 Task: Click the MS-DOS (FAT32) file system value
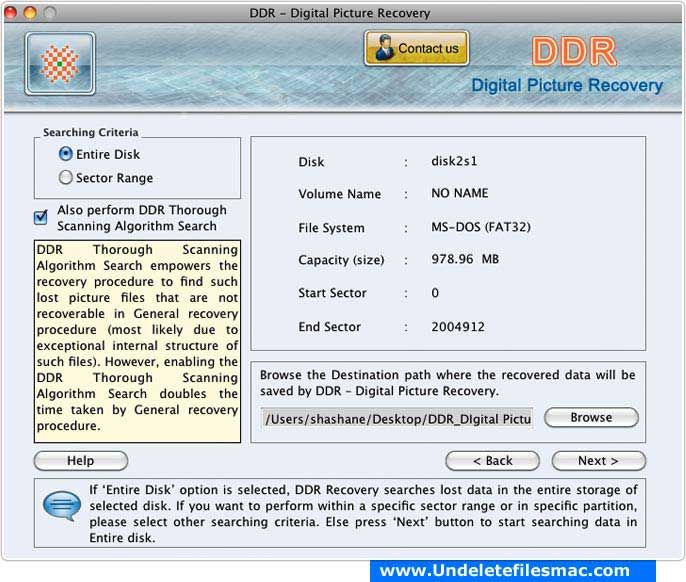tap(481, 227)
